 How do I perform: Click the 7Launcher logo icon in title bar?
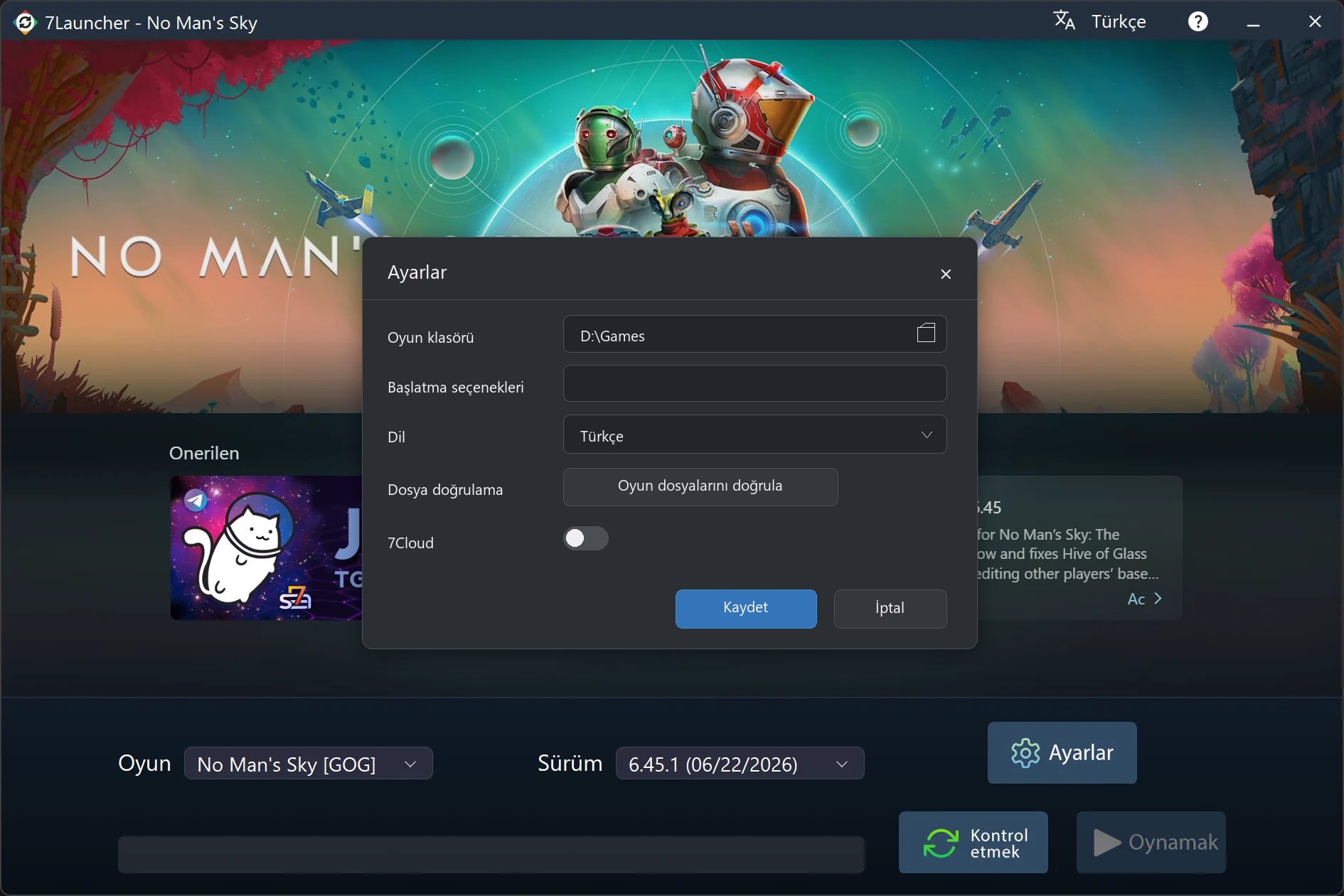(25, 23)
